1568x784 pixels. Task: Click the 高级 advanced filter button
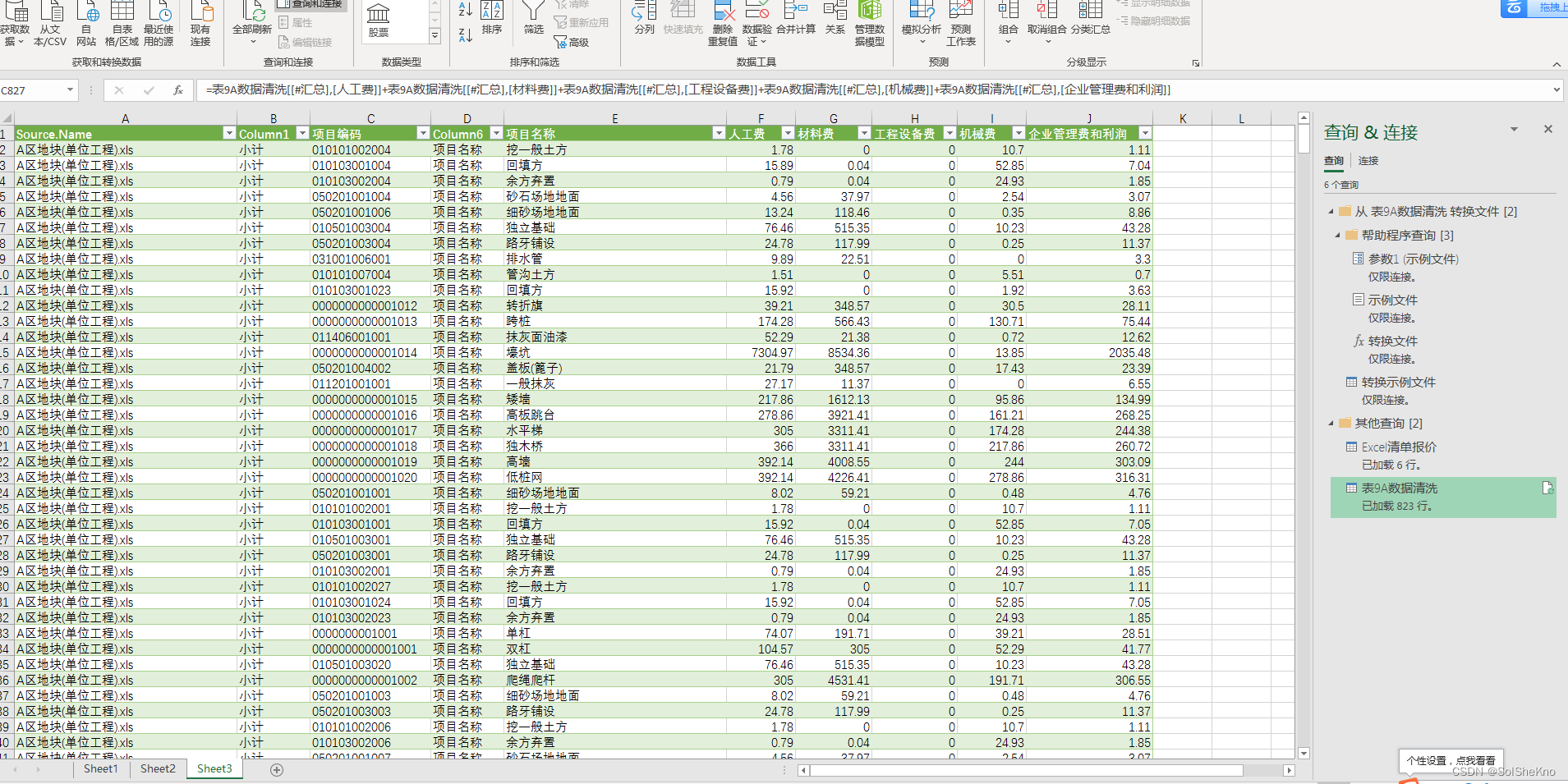(x=572, y=42)
